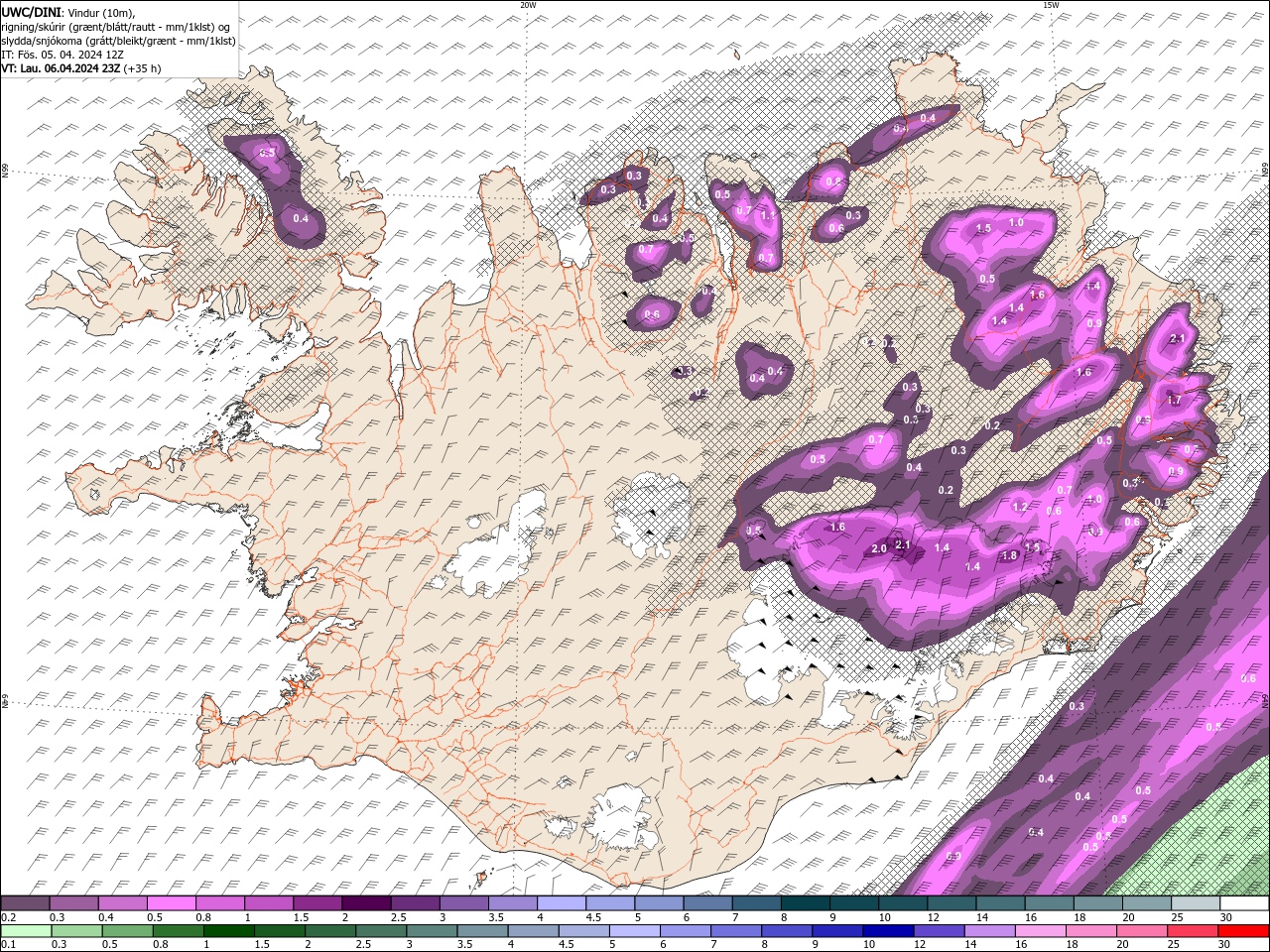Pick the slate blue 6 swatch in upper legend
Viewport: 1270px width, 952px height.
click(x=707, y=903)
